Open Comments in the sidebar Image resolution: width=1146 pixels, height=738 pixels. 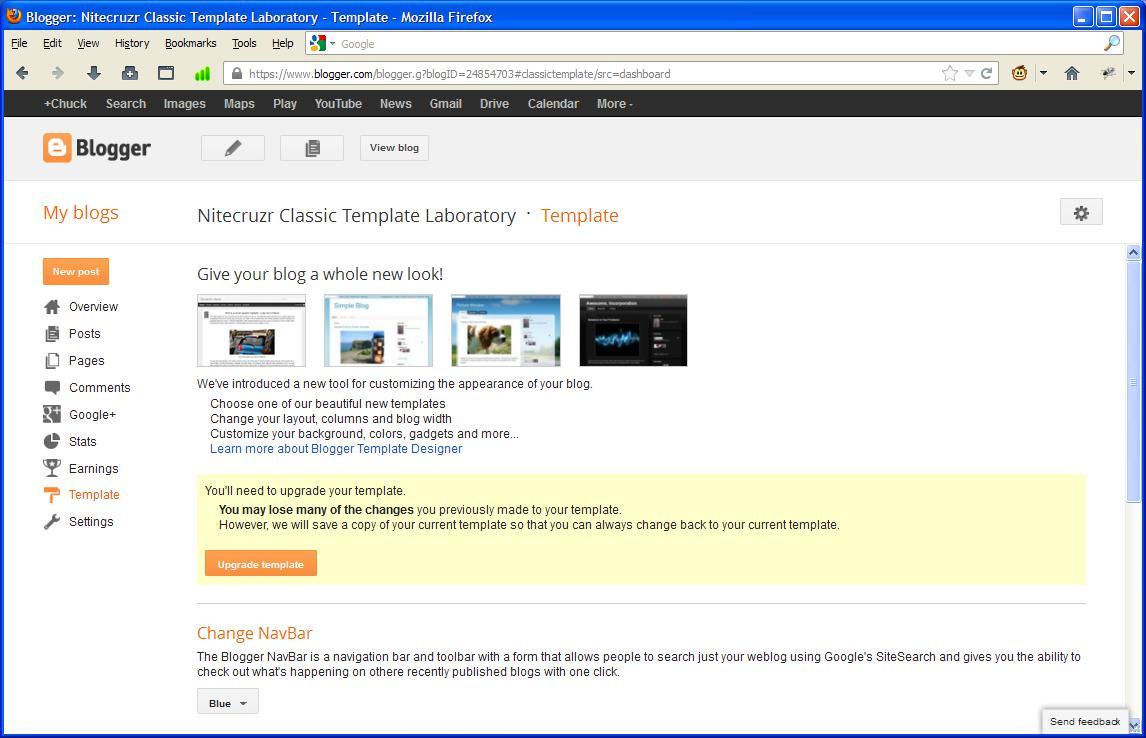tap(99, 387)
